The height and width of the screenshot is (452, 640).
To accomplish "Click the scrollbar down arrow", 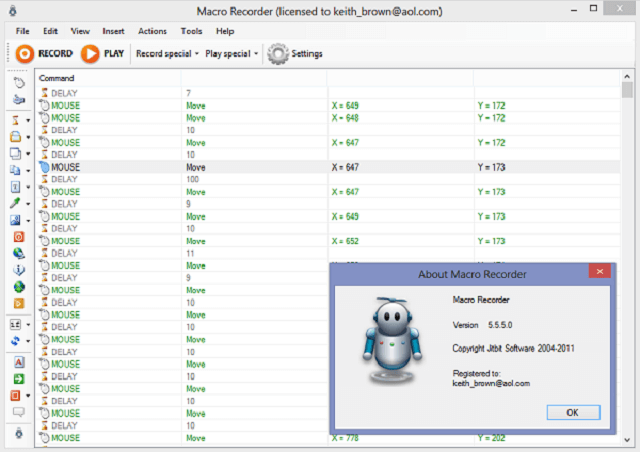I will pos(627,440).
